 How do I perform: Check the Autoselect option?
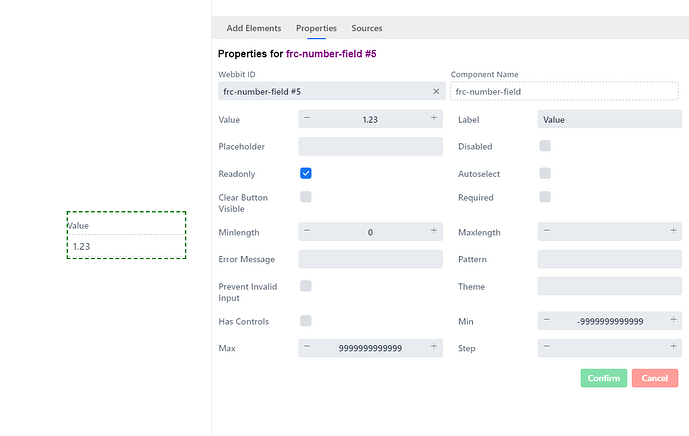point(545,173)
